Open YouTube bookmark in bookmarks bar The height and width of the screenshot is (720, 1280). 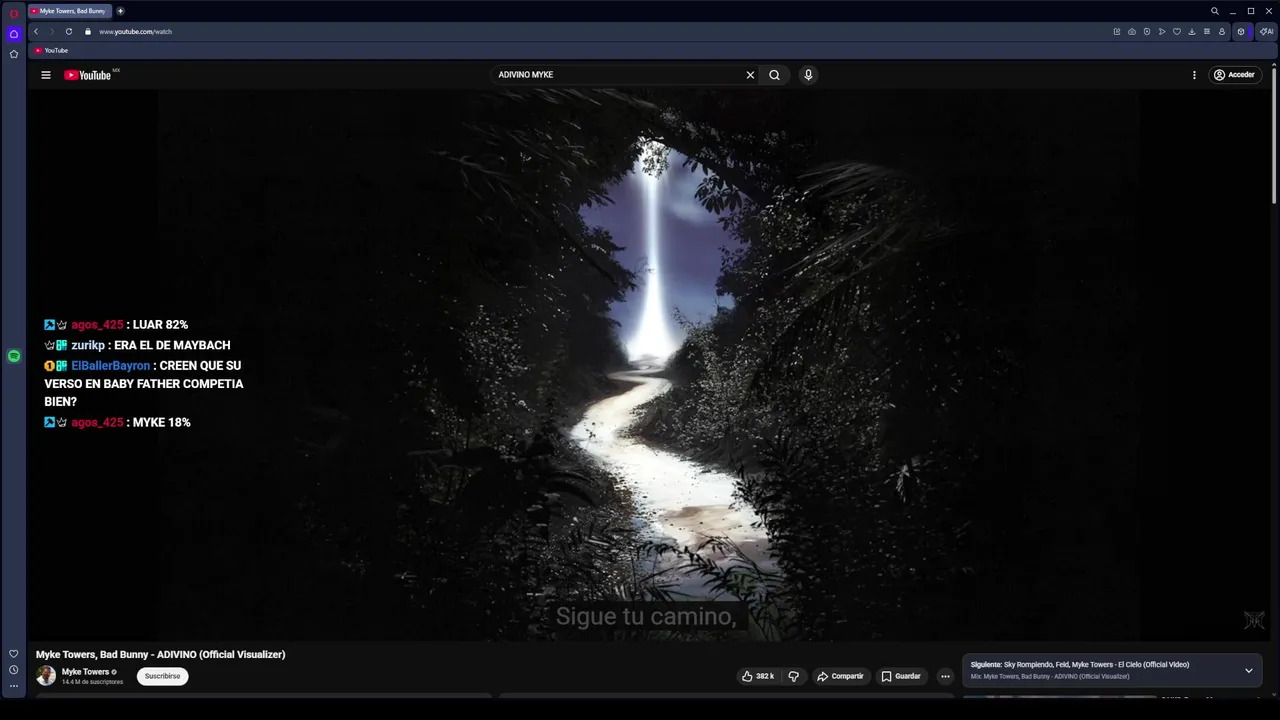(51, 50)
